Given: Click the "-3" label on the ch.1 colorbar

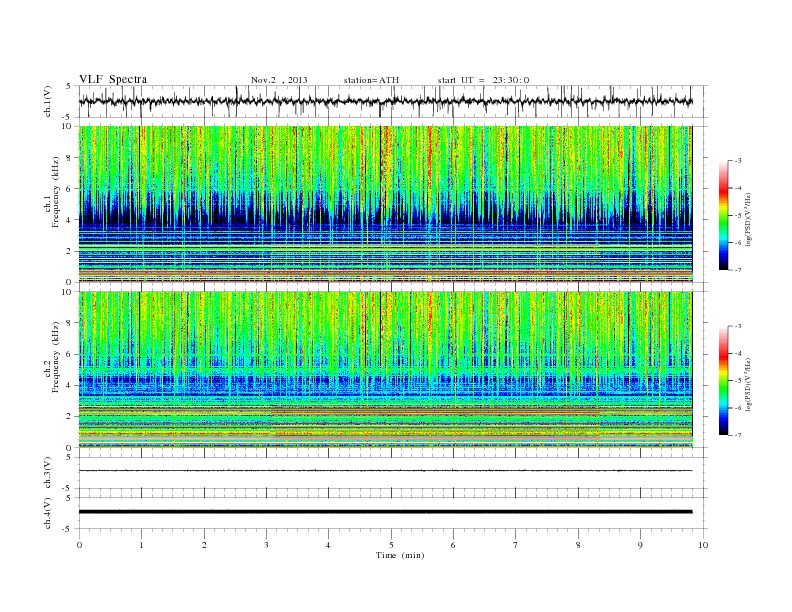Looking at the screenshot, I should 738,161.
